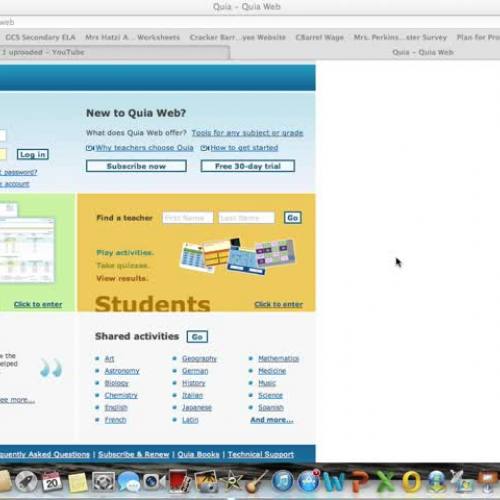
Task: Open the Japanese link
Action: (x=197, y=408)
